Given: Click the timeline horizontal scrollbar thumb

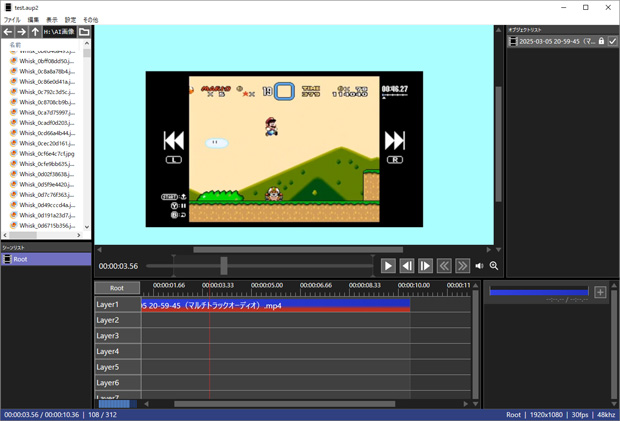Looking at the screenshot, I should (x=285, y=404).
